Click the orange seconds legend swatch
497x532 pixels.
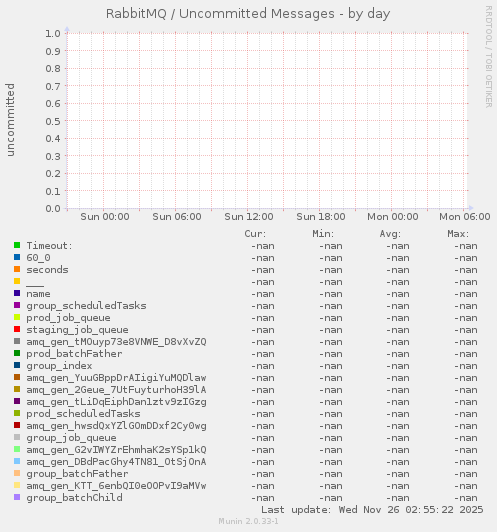click(x=17, y=269)
